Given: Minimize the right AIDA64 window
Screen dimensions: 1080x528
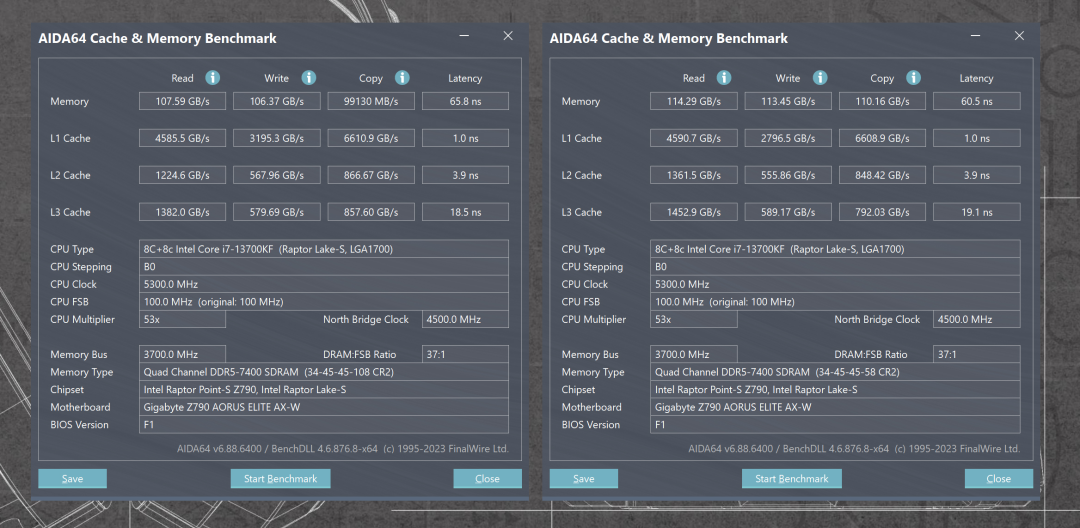Looking at the screenshot, I should pos(976,36).
